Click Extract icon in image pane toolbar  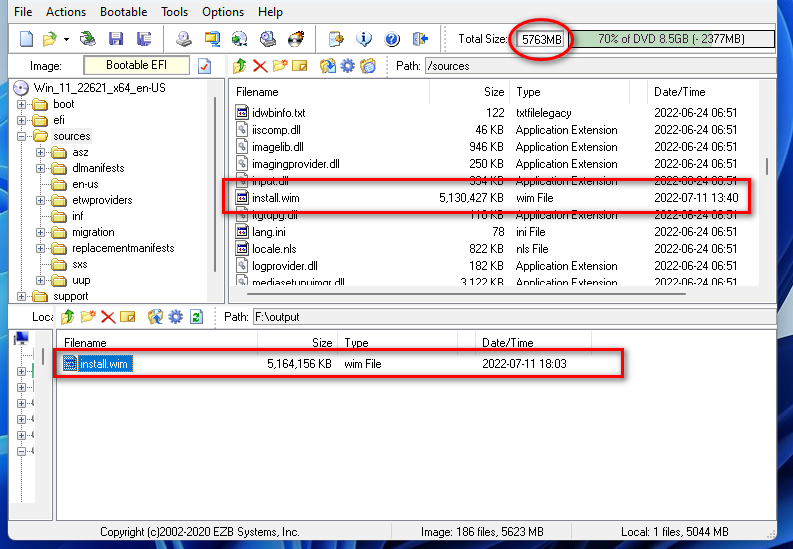328,66
